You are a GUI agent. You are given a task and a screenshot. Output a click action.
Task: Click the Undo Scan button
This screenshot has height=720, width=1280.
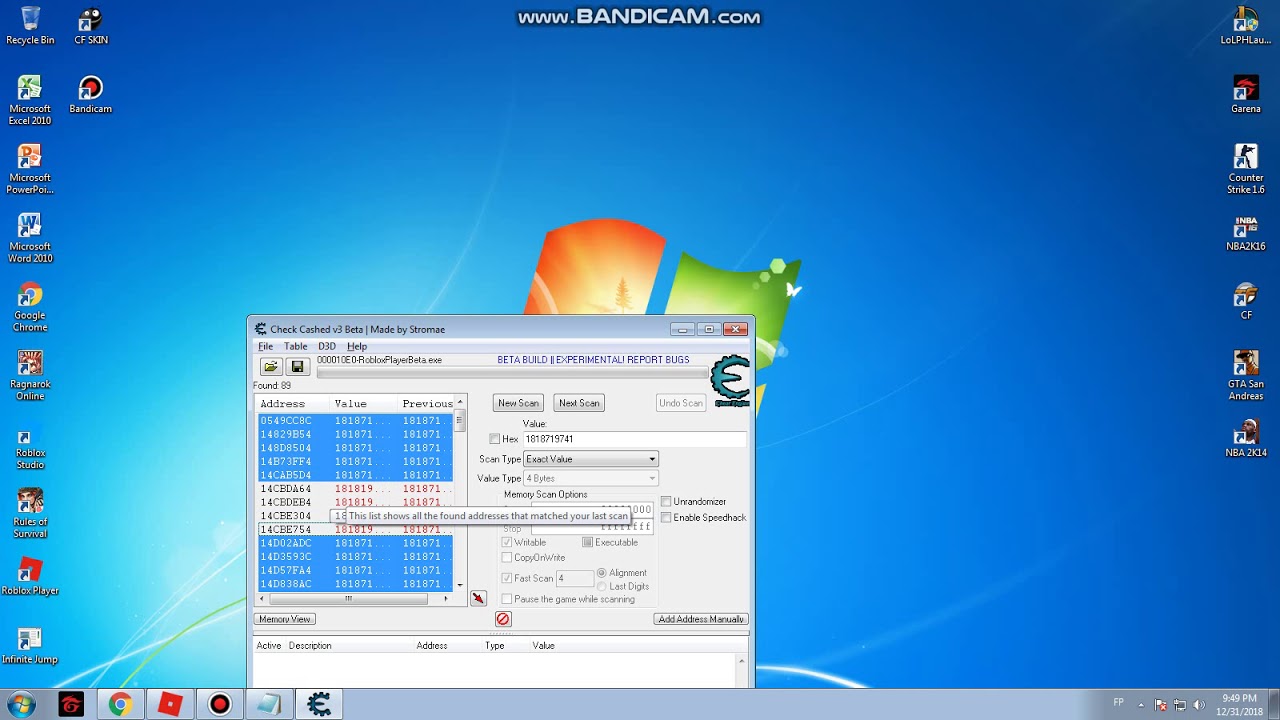tap(680, 403)
